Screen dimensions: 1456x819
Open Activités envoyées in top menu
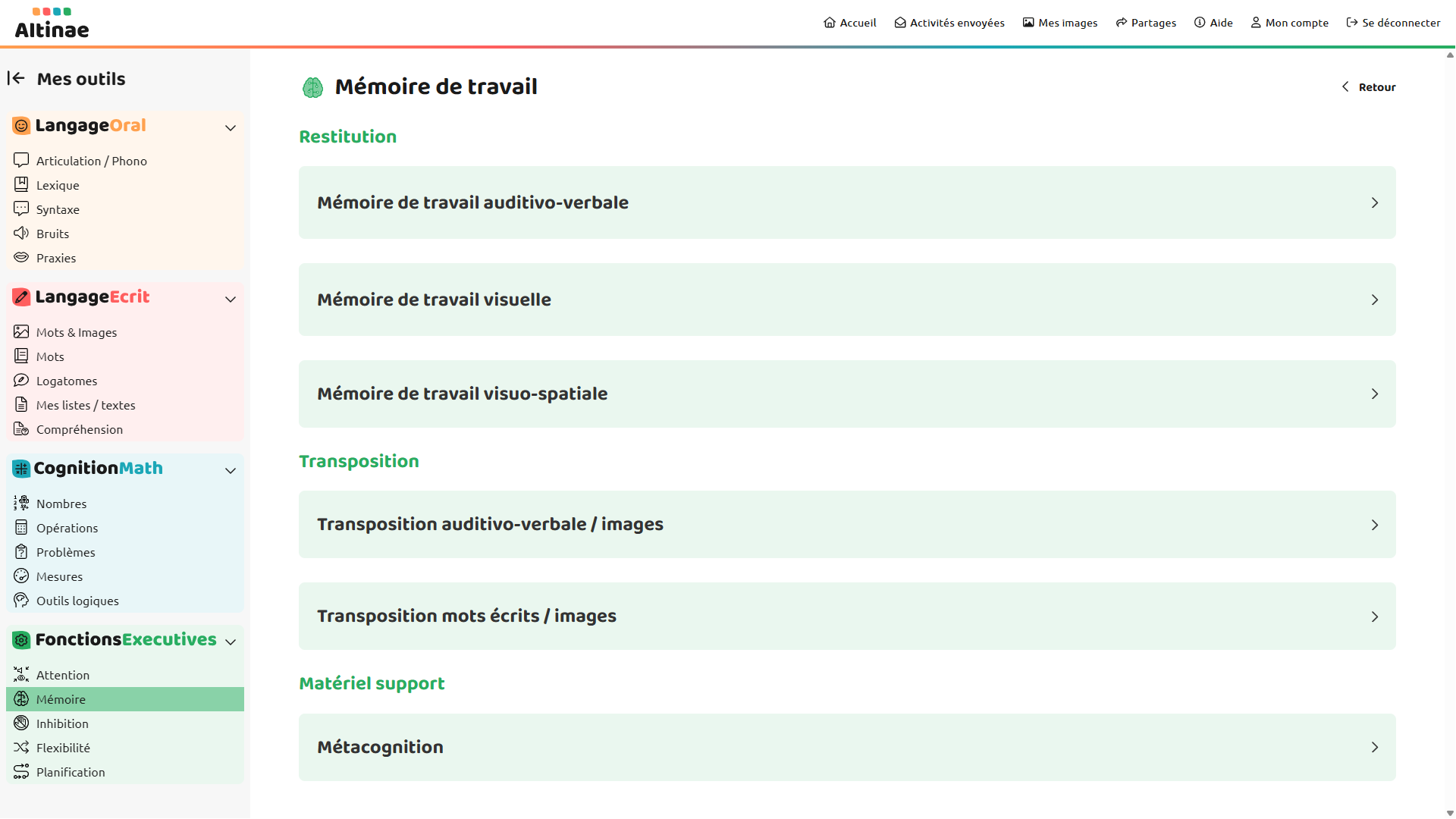click(949, 23)
